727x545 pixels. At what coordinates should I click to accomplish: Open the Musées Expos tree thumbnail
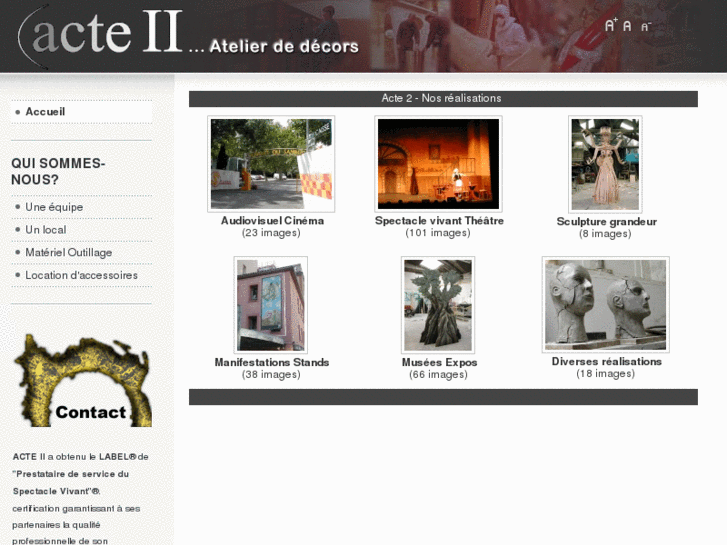(438, 305)
